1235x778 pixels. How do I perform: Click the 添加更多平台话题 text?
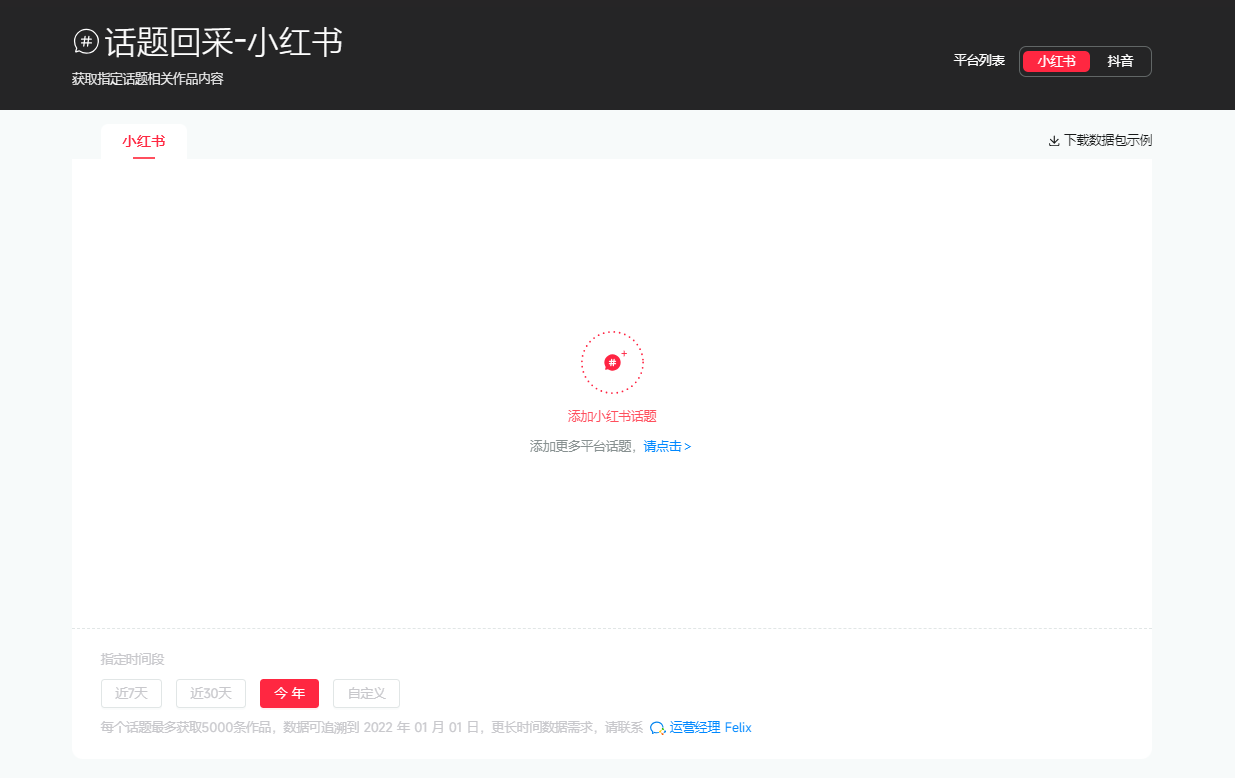click(x=583, y=446)
